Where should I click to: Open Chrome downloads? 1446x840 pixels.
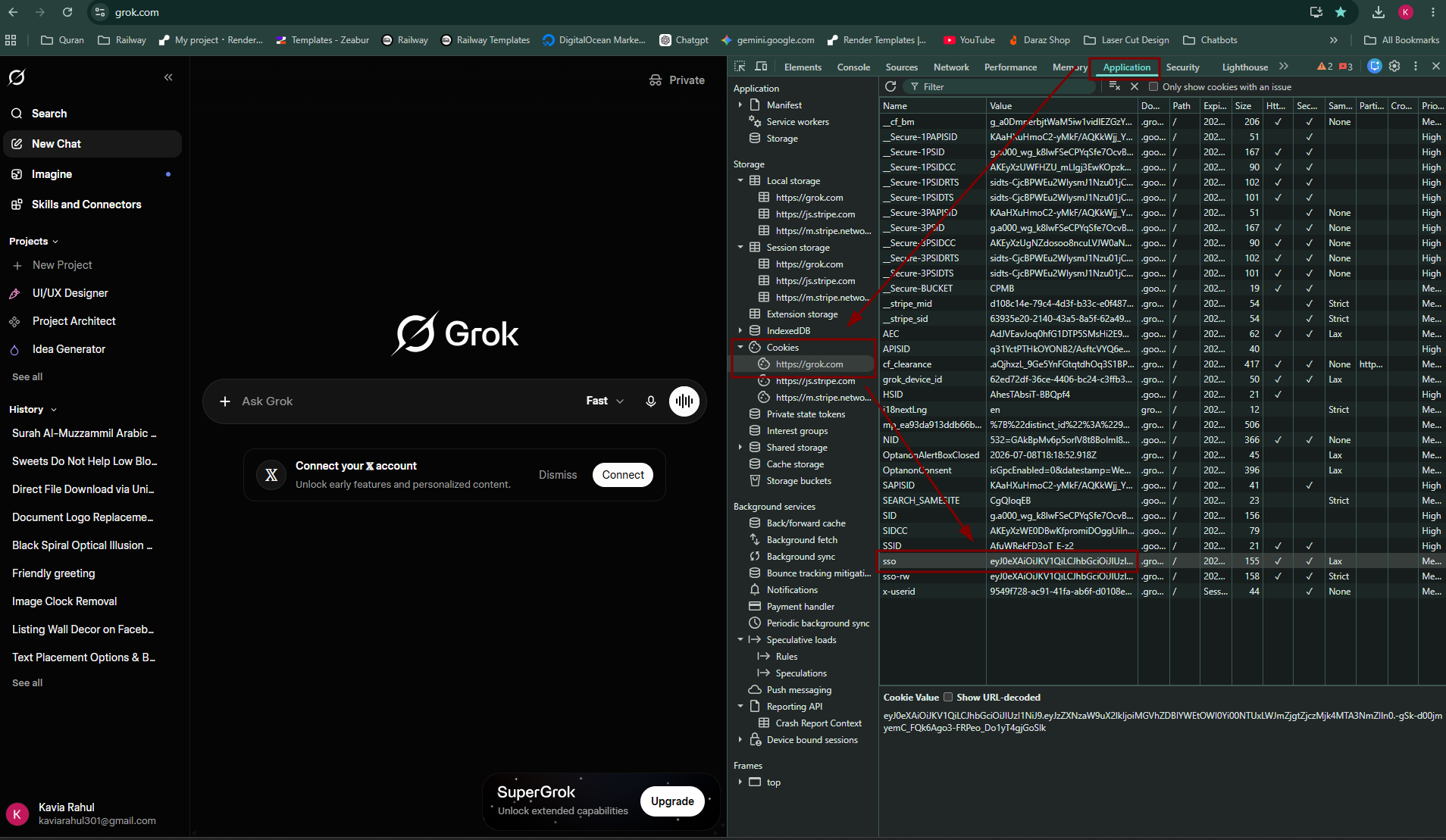(1379, 12)
